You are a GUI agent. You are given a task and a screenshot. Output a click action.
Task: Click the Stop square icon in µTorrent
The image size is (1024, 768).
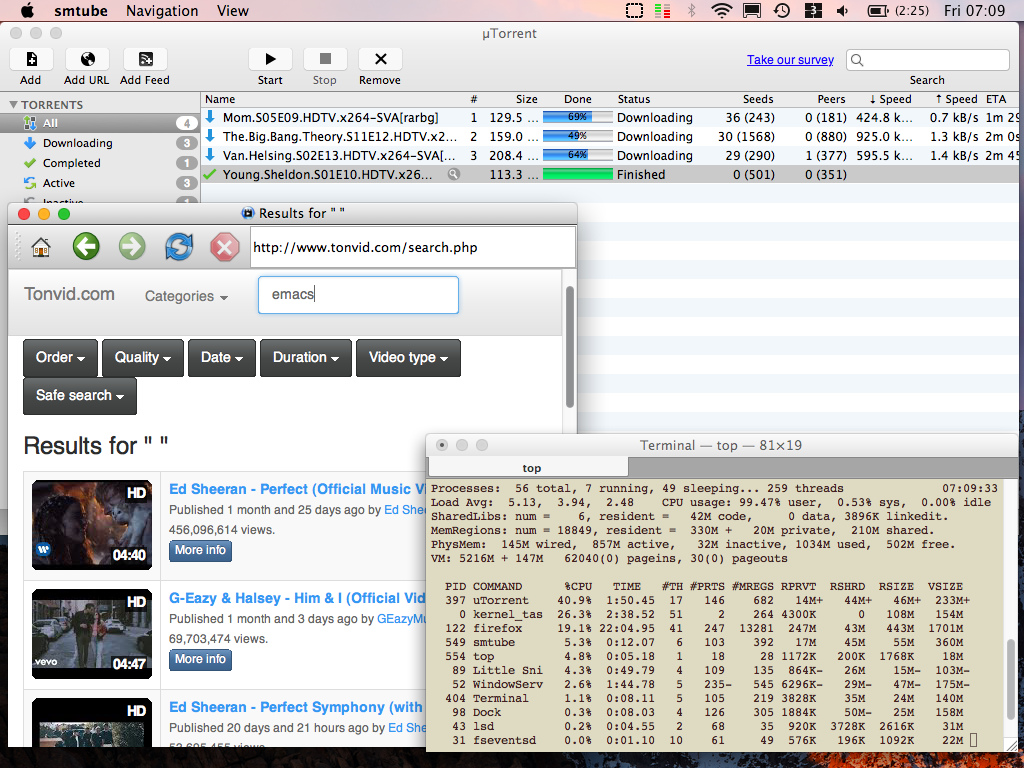tap(325, 59)
